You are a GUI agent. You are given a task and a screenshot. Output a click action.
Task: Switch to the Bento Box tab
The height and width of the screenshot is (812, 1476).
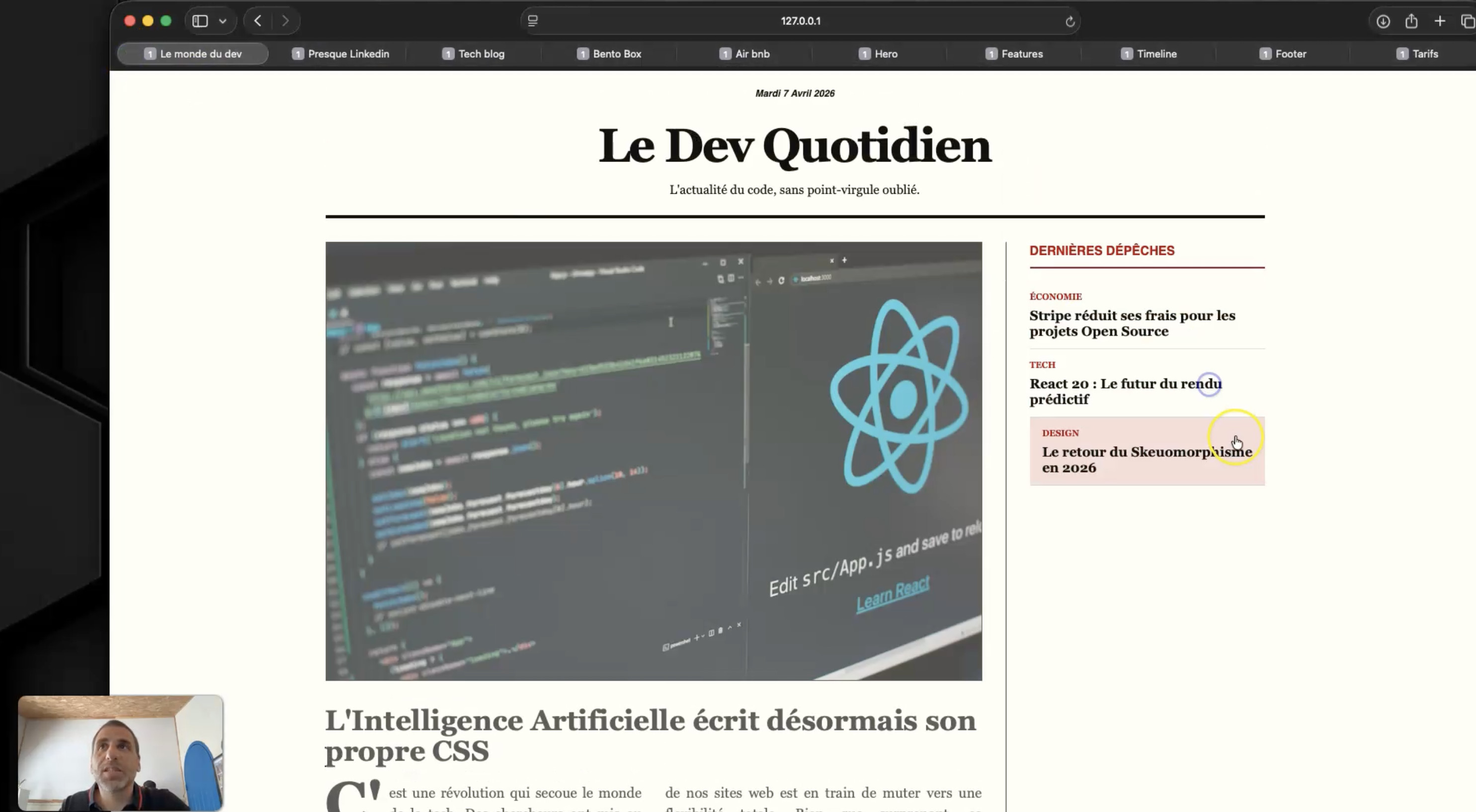point(609,54)
